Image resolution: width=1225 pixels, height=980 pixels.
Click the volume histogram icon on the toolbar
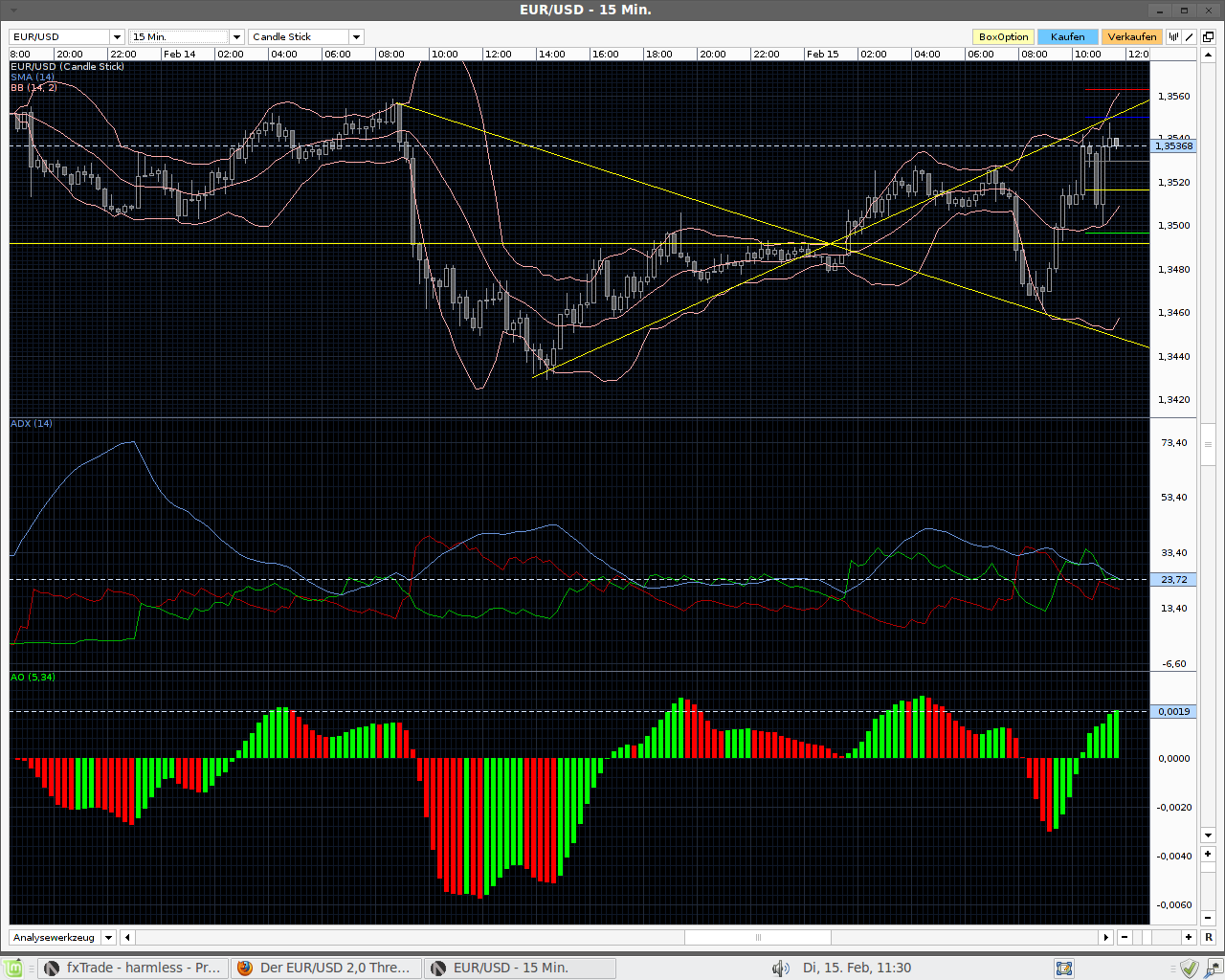[x=1172, y=34]
